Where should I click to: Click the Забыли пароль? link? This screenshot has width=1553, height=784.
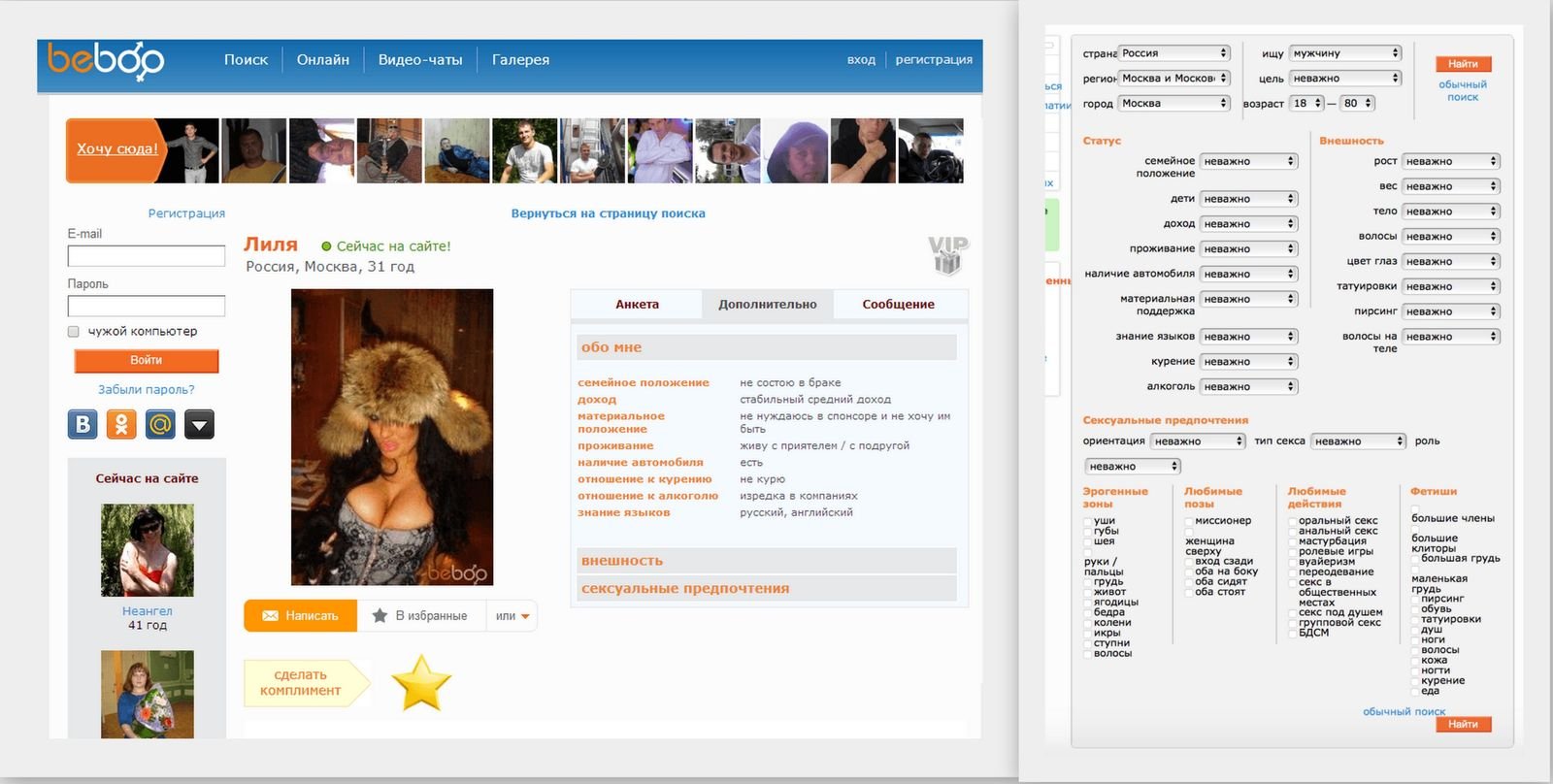pos(146,390)
